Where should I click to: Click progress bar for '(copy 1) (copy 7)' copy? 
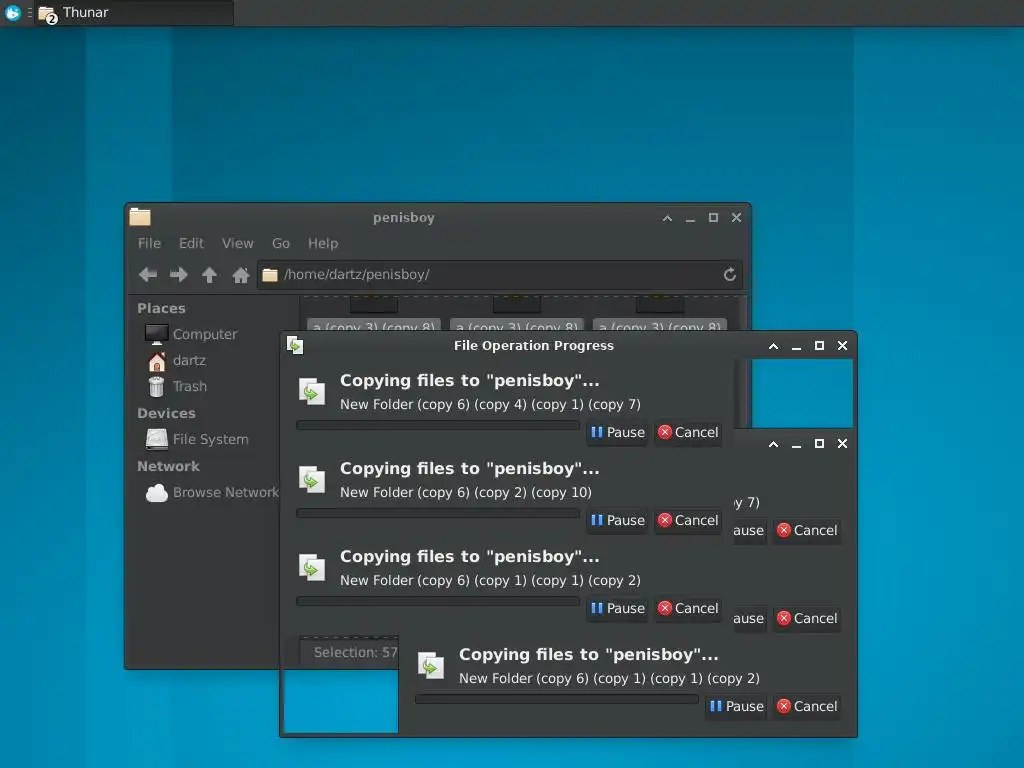(438, 425)
